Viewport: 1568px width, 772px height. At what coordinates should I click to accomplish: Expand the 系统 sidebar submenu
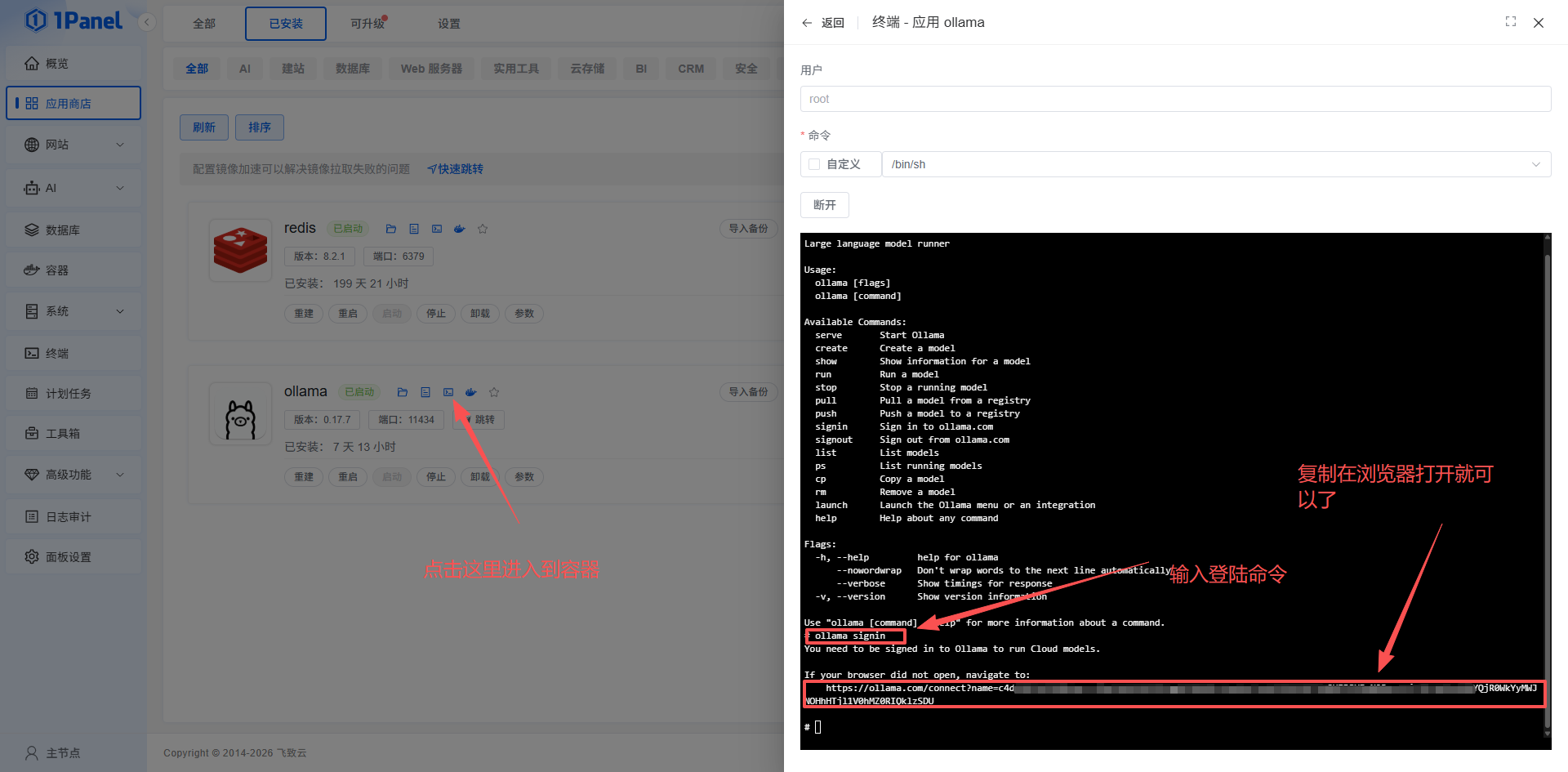click(73, 311)
